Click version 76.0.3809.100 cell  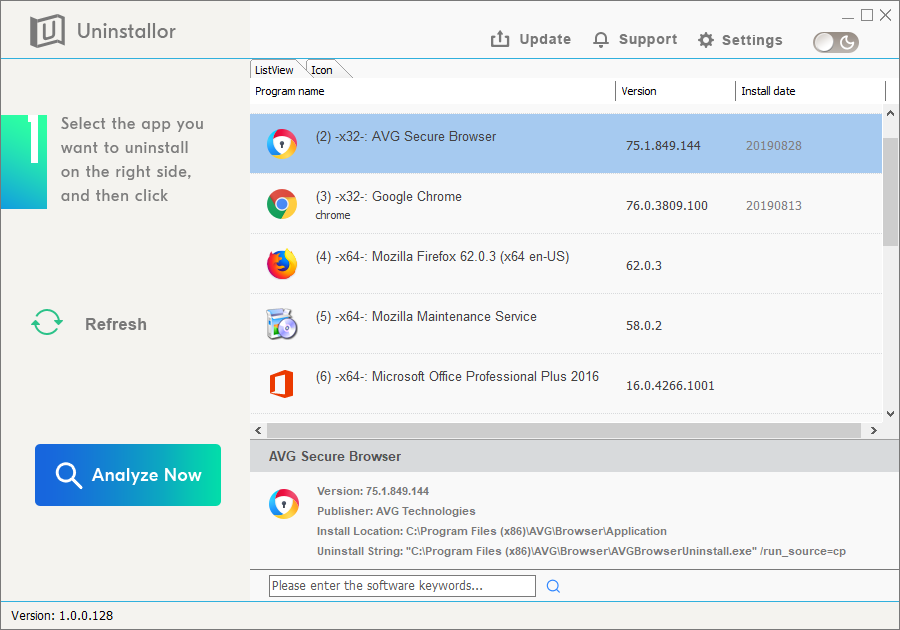[x=666, y=206]
